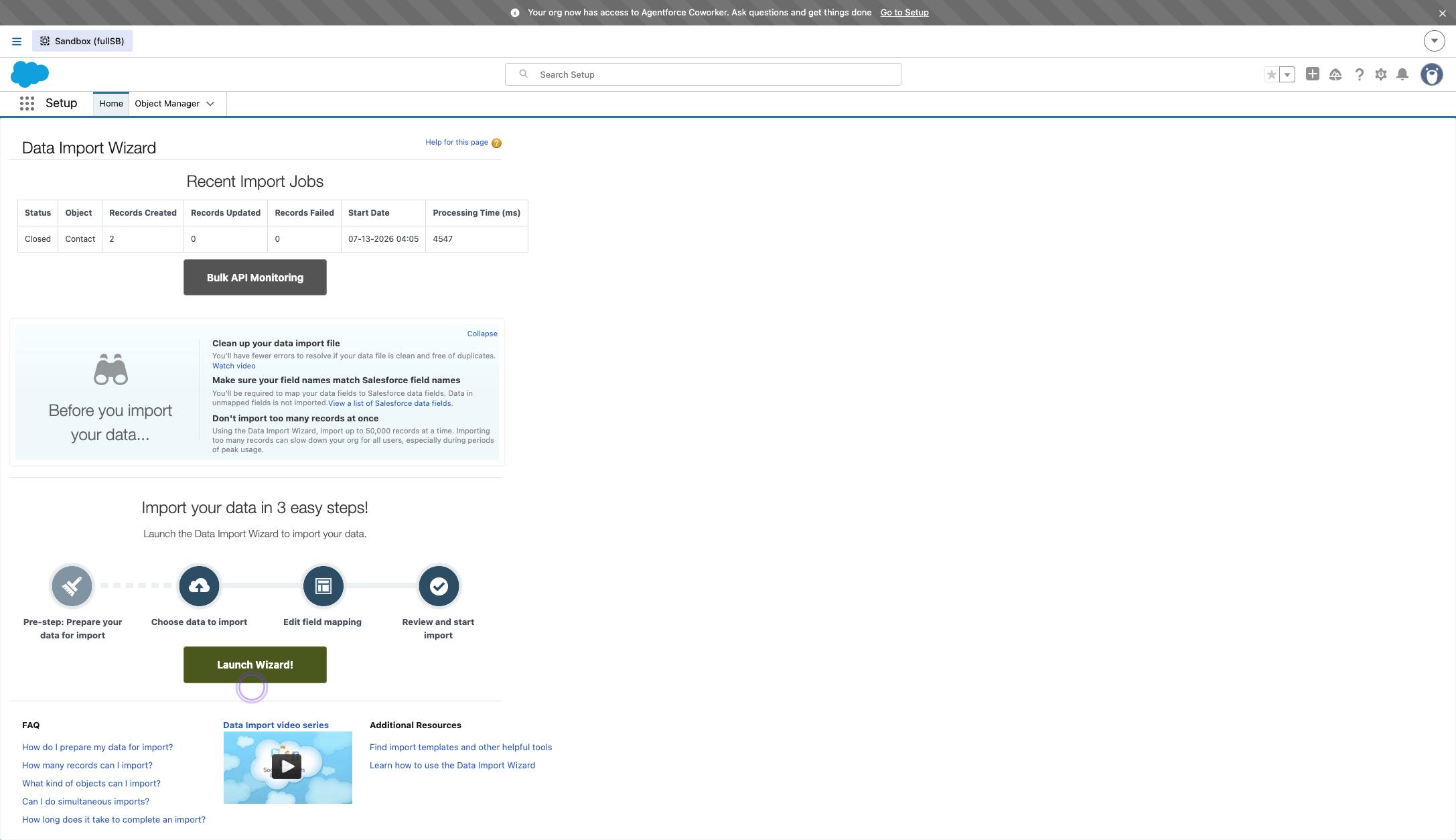Open the Object Manager tab
This screenshot has width=1456, height=840.
tap(167, 103)
